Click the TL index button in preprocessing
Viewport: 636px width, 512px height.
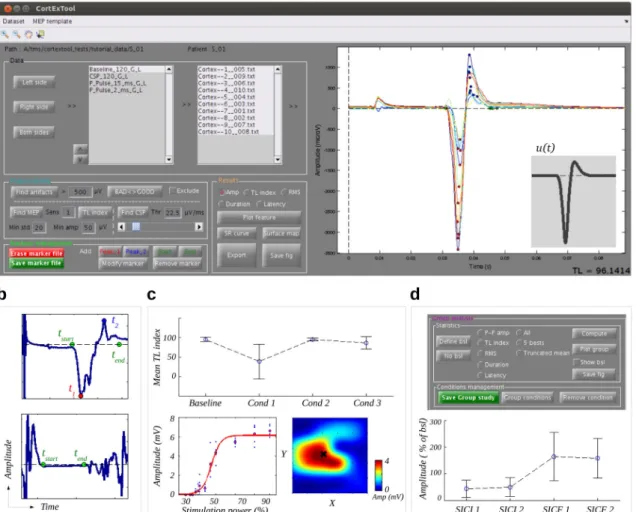[x=95, y=212]
